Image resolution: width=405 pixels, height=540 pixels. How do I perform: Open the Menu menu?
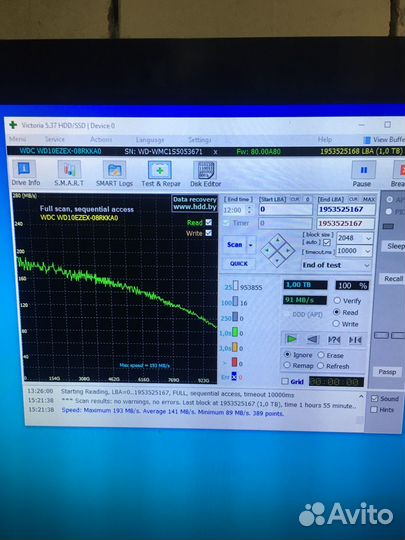coord(18,139)
